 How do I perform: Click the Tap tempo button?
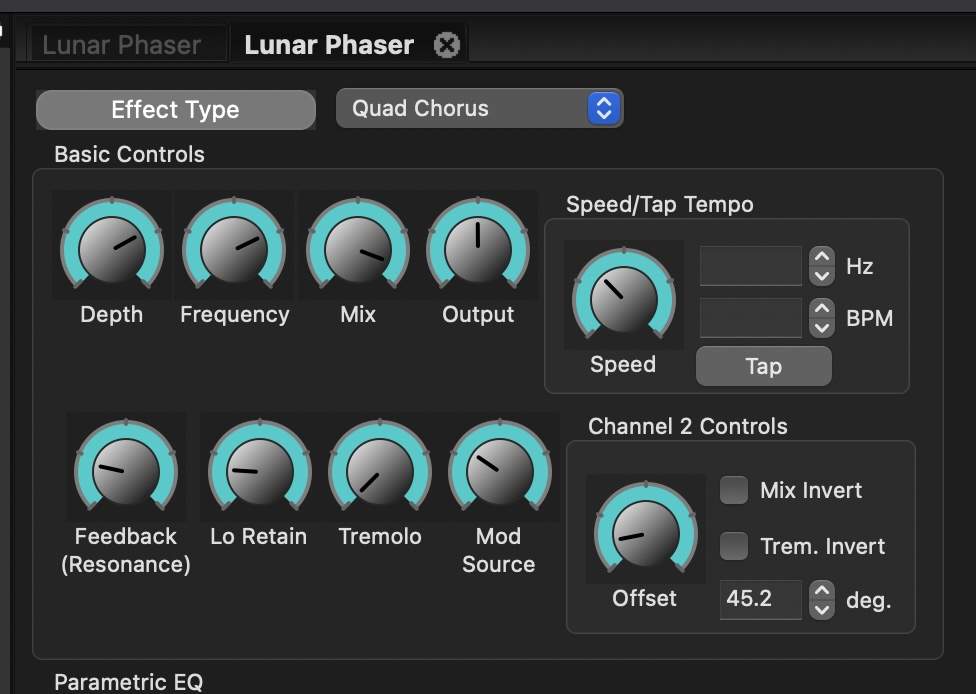pyautogui.click(x=764, y=366)
